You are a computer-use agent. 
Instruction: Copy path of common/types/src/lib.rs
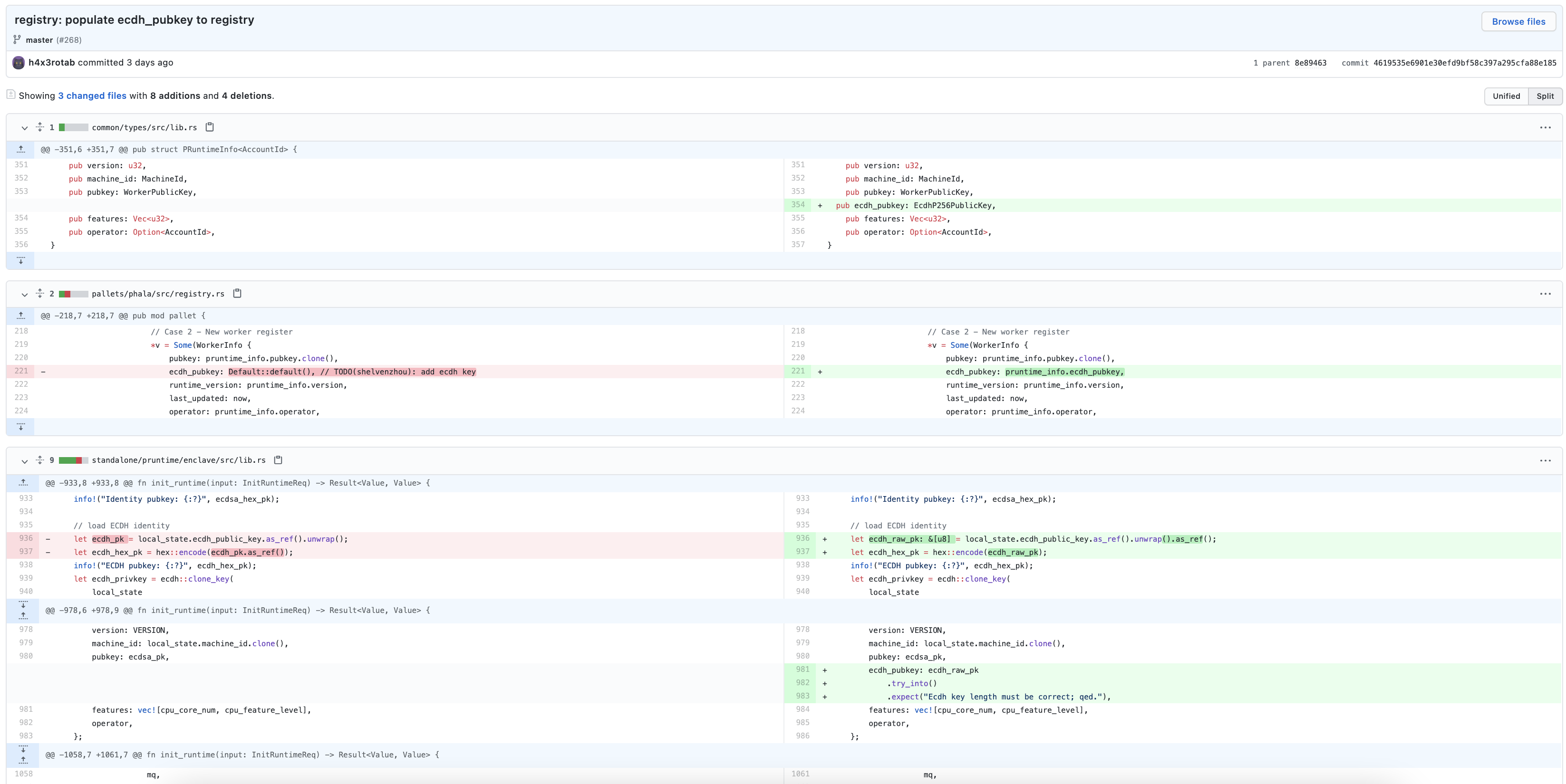click(x=210, y=127)
